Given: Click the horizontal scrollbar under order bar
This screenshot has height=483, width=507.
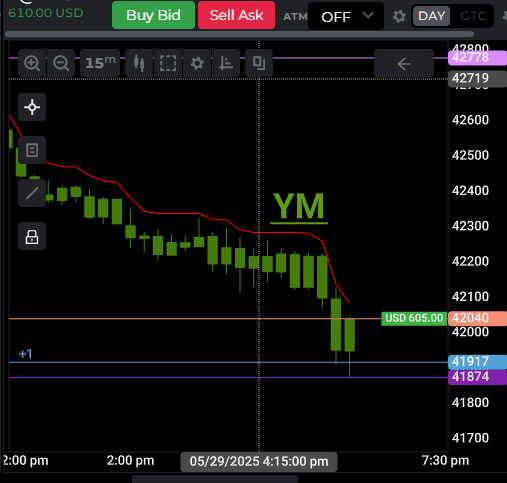Looking at the screenshot, I should (x=239, y=34).
